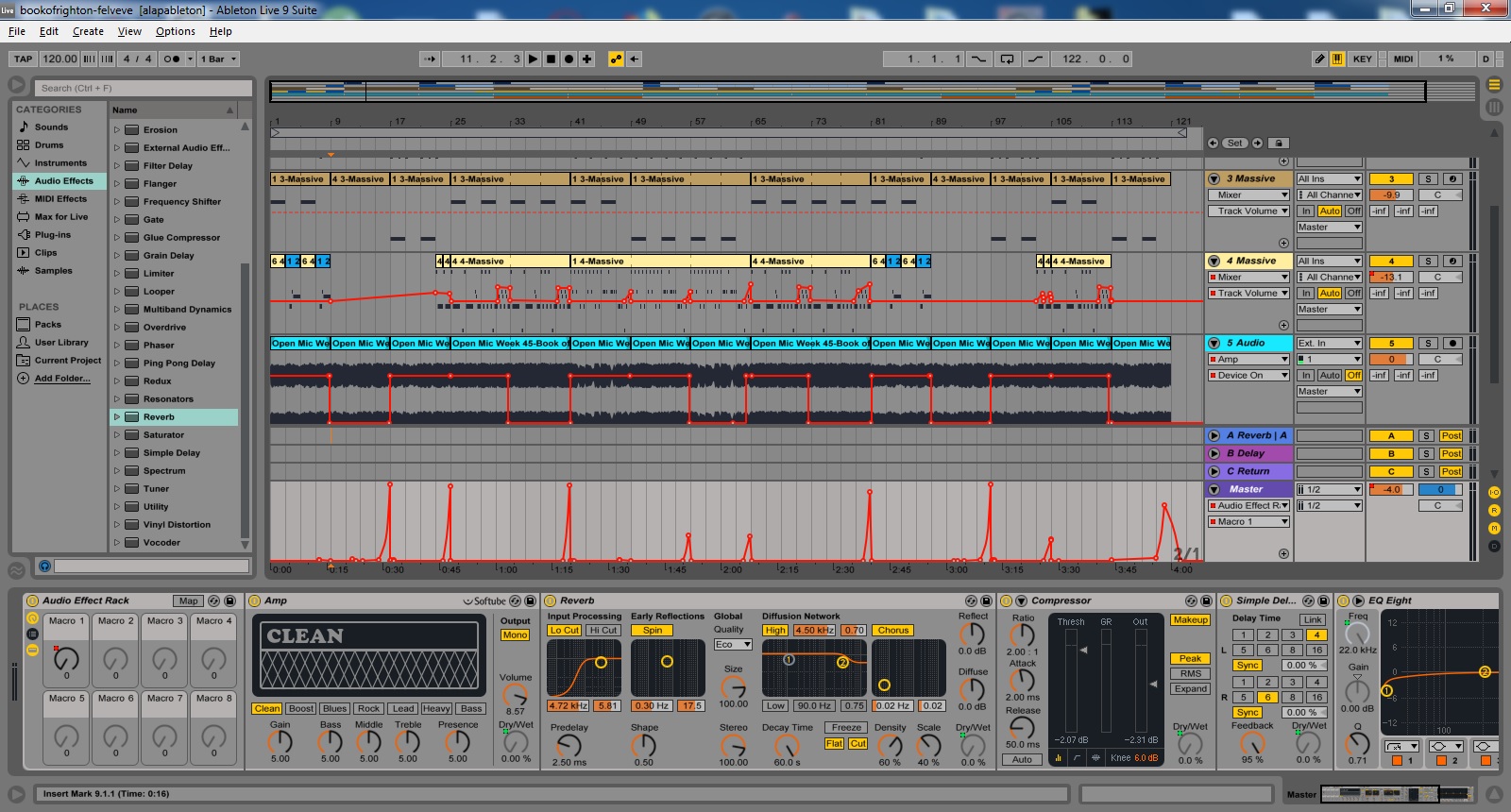Toggle the Freeze button in Reverb

click(x=845, y=727)
